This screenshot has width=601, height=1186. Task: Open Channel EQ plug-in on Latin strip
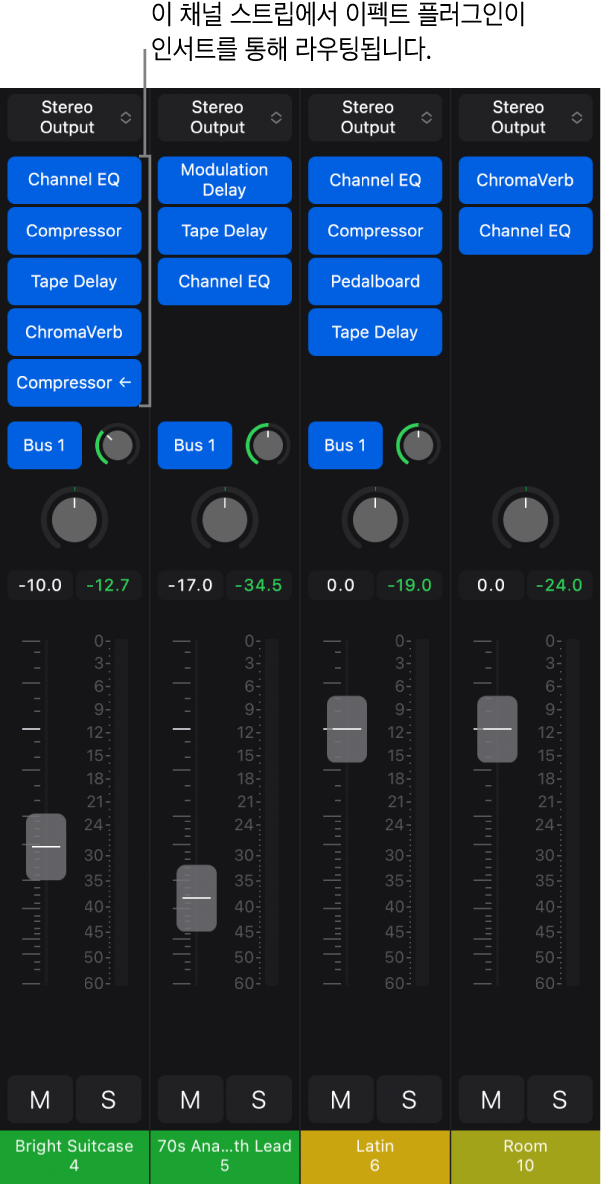click(375, 180)
